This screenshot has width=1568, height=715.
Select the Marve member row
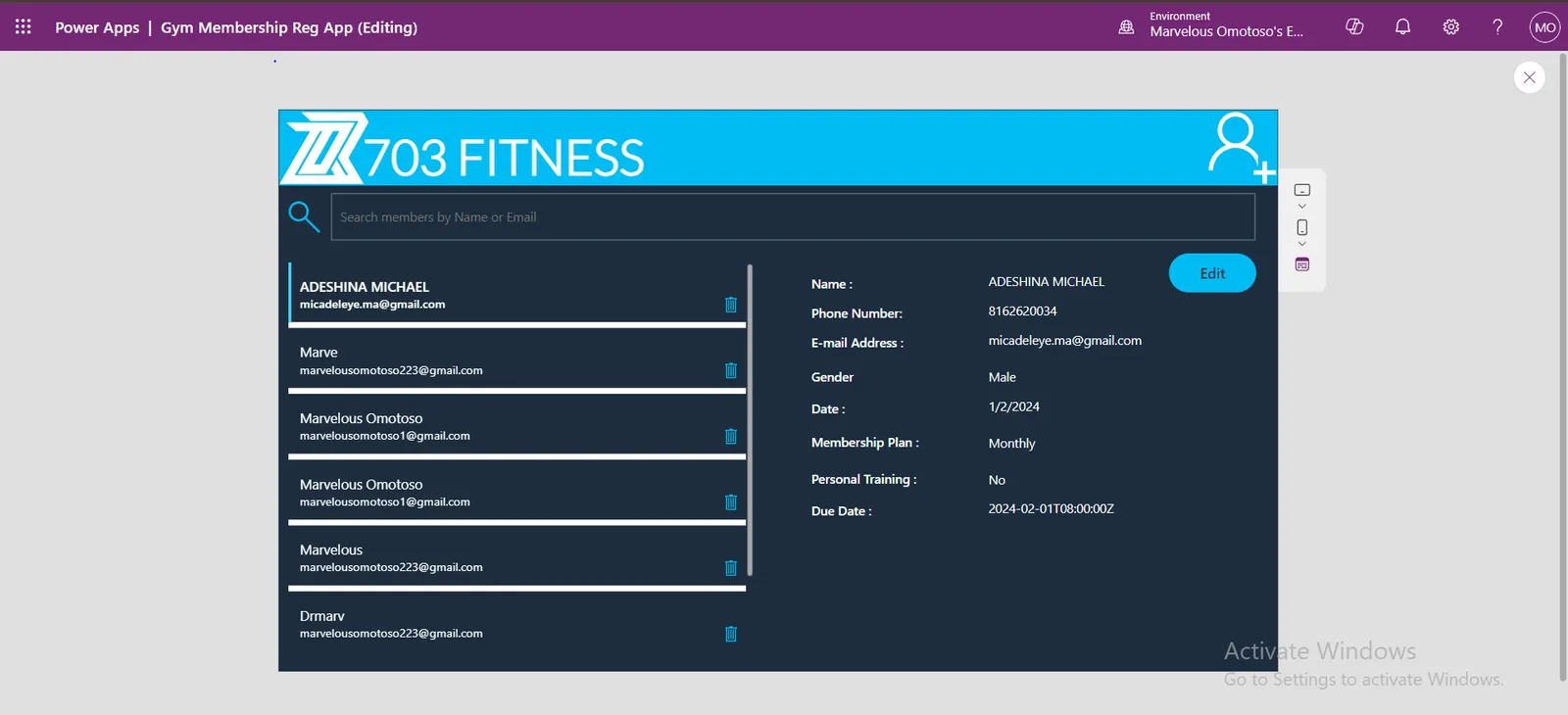pos(516,359)
